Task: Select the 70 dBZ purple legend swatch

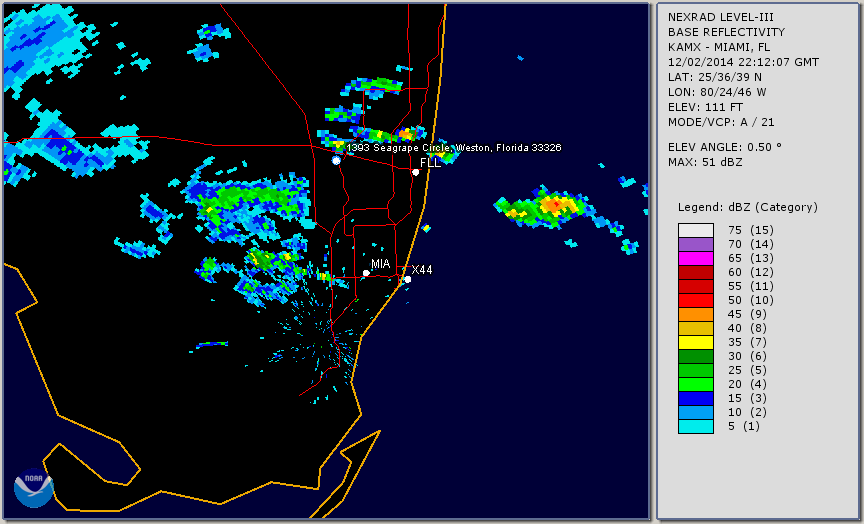Action: coord(696,244)
